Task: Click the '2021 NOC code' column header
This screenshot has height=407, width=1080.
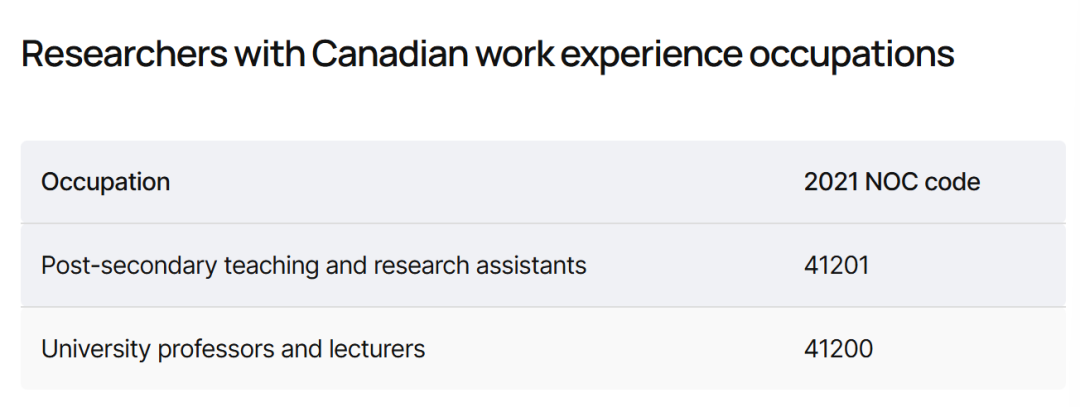Action: click(892, 182)
